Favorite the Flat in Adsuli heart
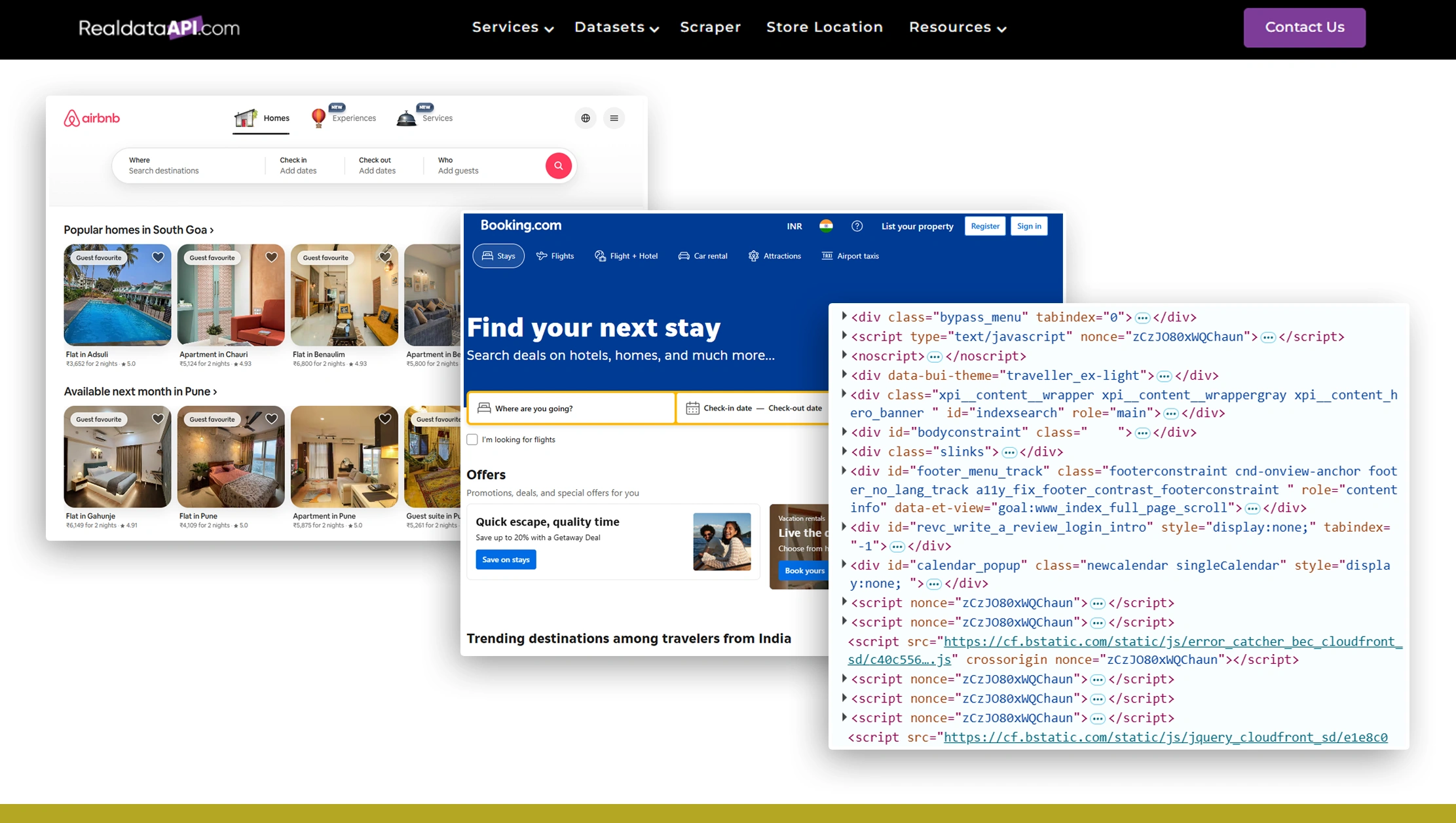The width and height of the screenshot is (1456, 823). coord(158,257)
